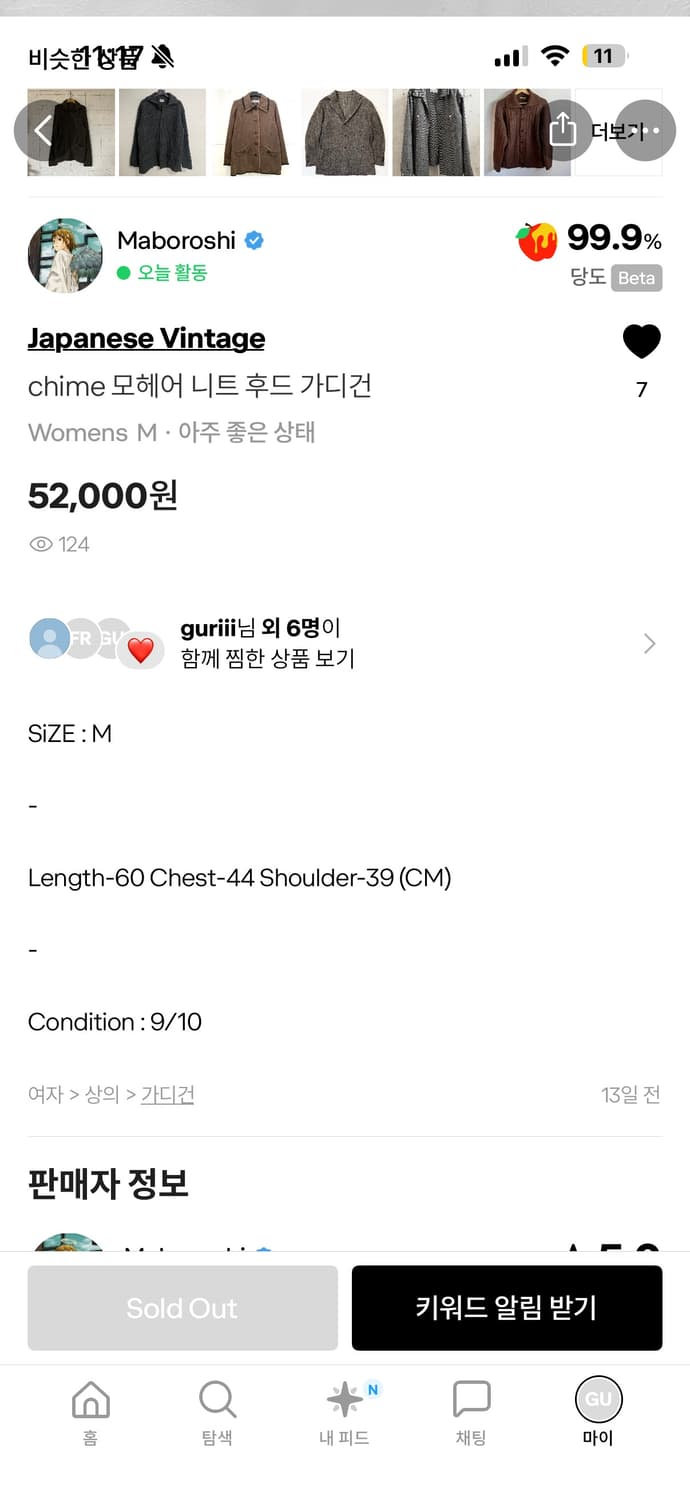Tap Maboroshi's verified blue checkmark badge
690x1500 pixels.
point(254,240)
